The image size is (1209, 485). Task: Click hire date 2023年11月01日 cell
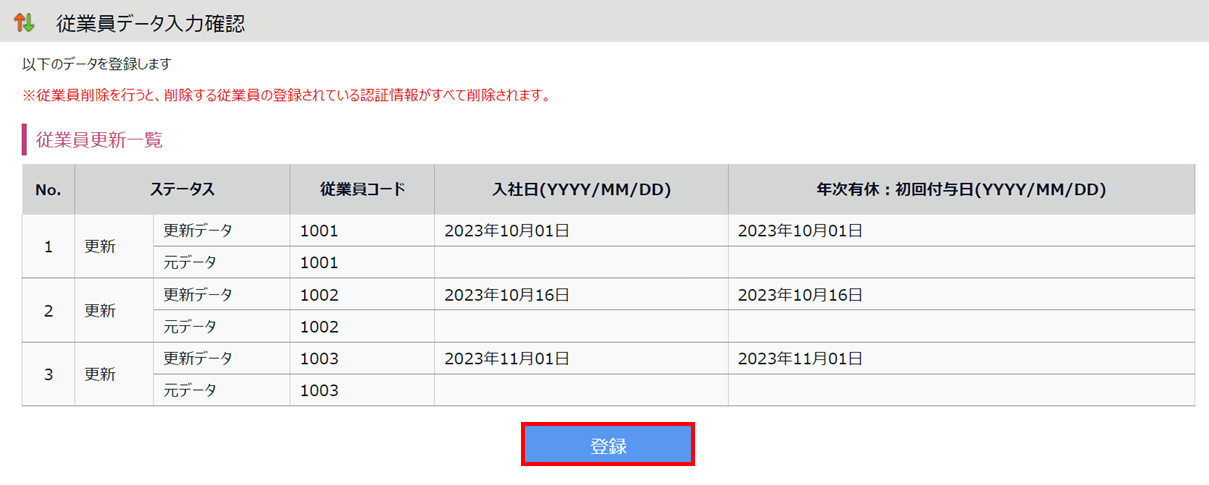point(507,358)
